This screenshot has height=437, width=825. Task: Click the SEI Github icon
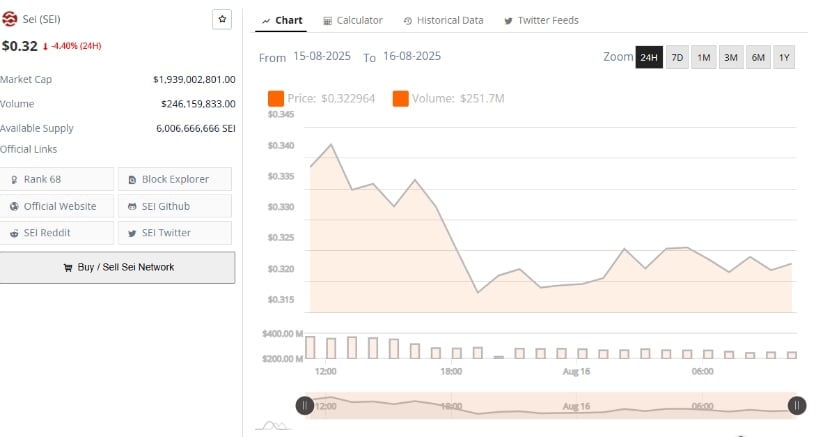click(132, 207)
